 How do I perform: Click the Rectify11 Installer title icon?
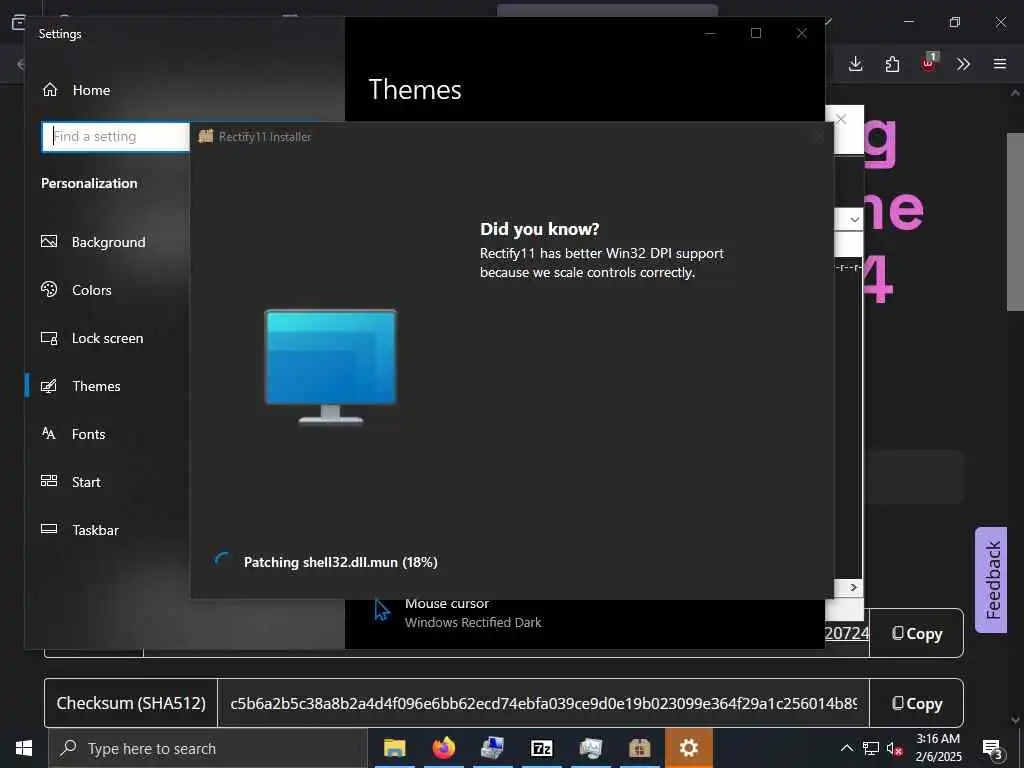[206, 136]
